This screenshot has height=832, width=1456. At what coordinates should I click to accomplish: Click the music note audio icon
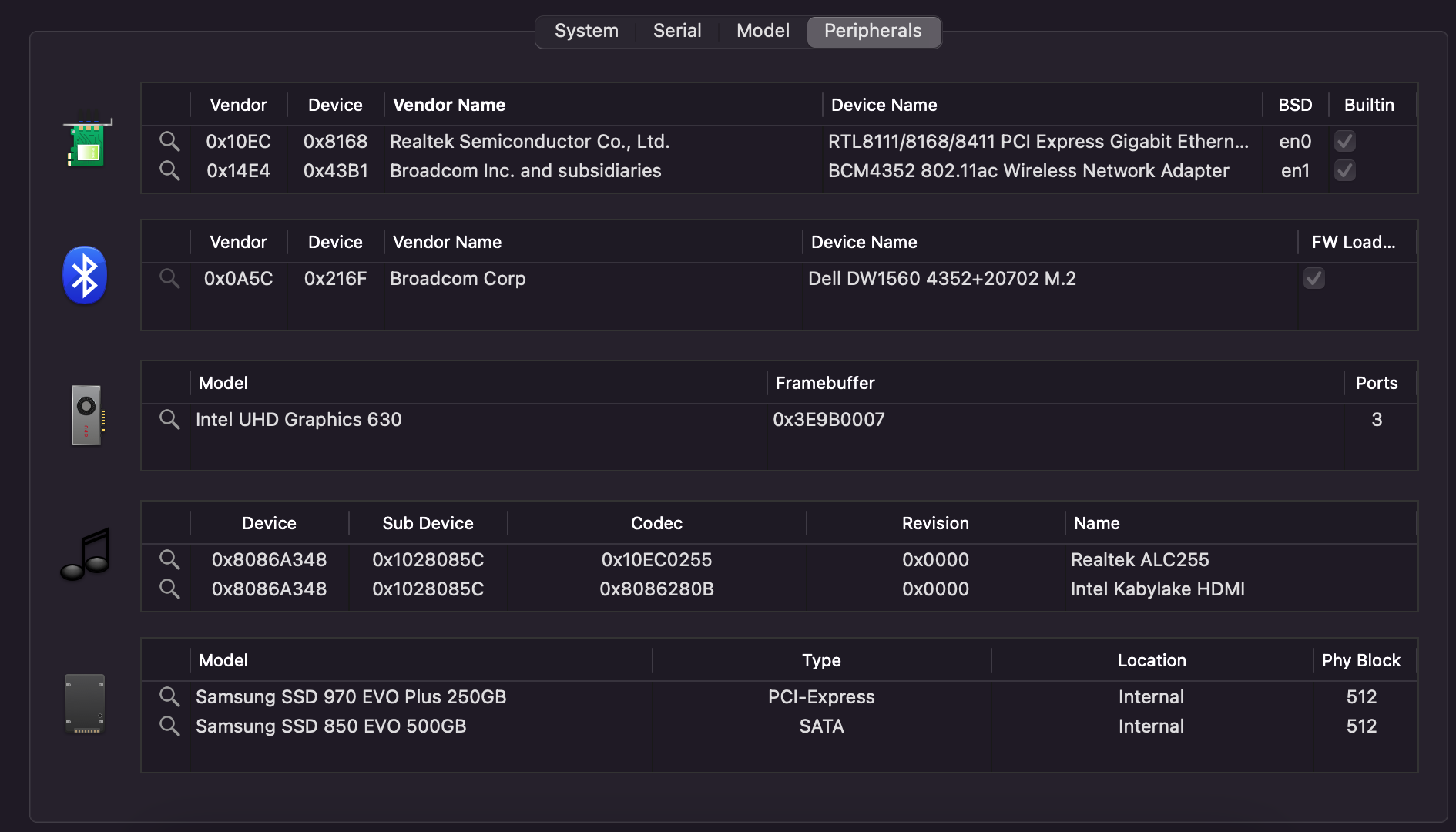point(86,554)
